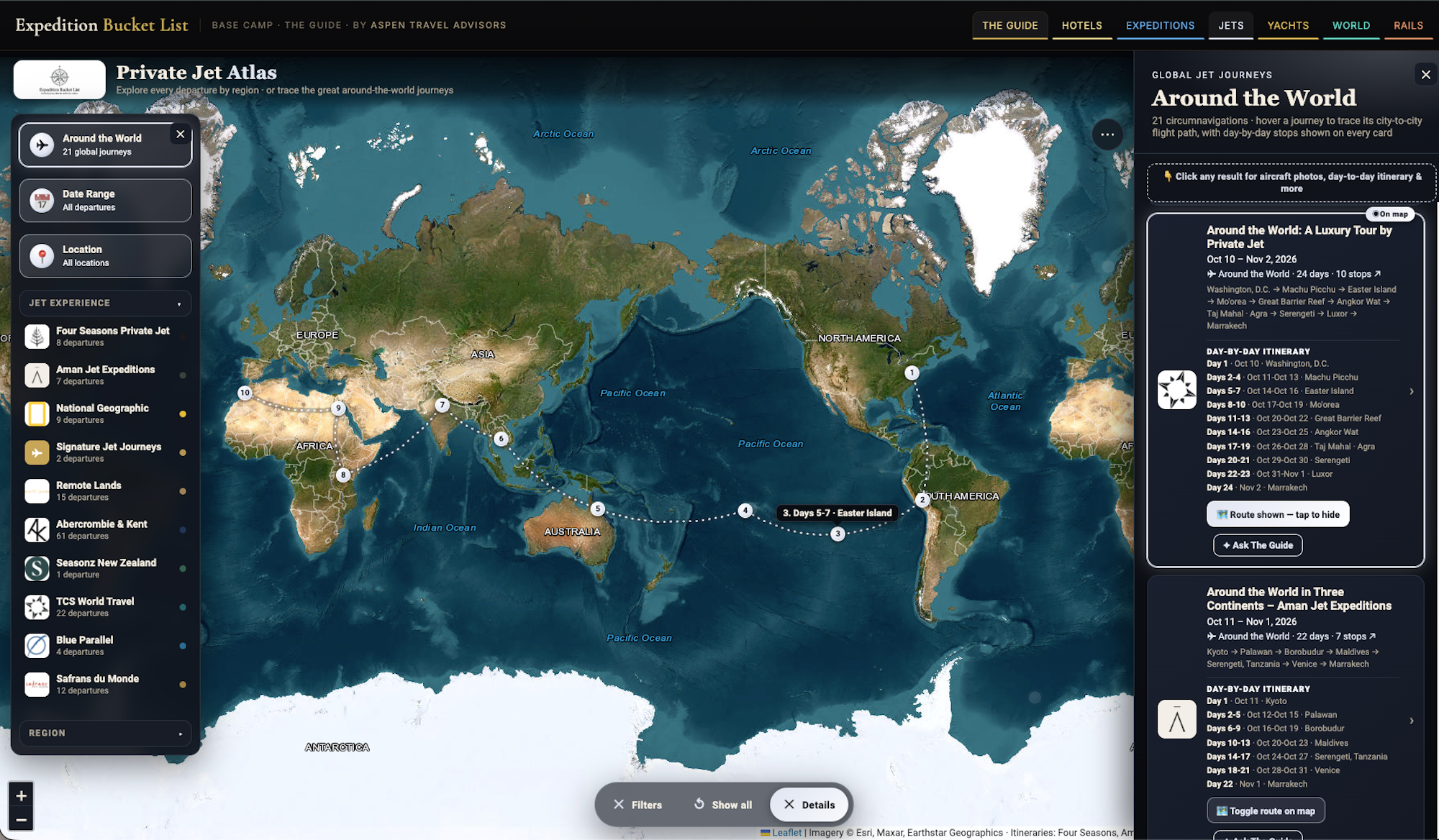Open the Leaflet attribution link
The width and height of the screenshot is (1439, 840).
(x=786, y=833)
